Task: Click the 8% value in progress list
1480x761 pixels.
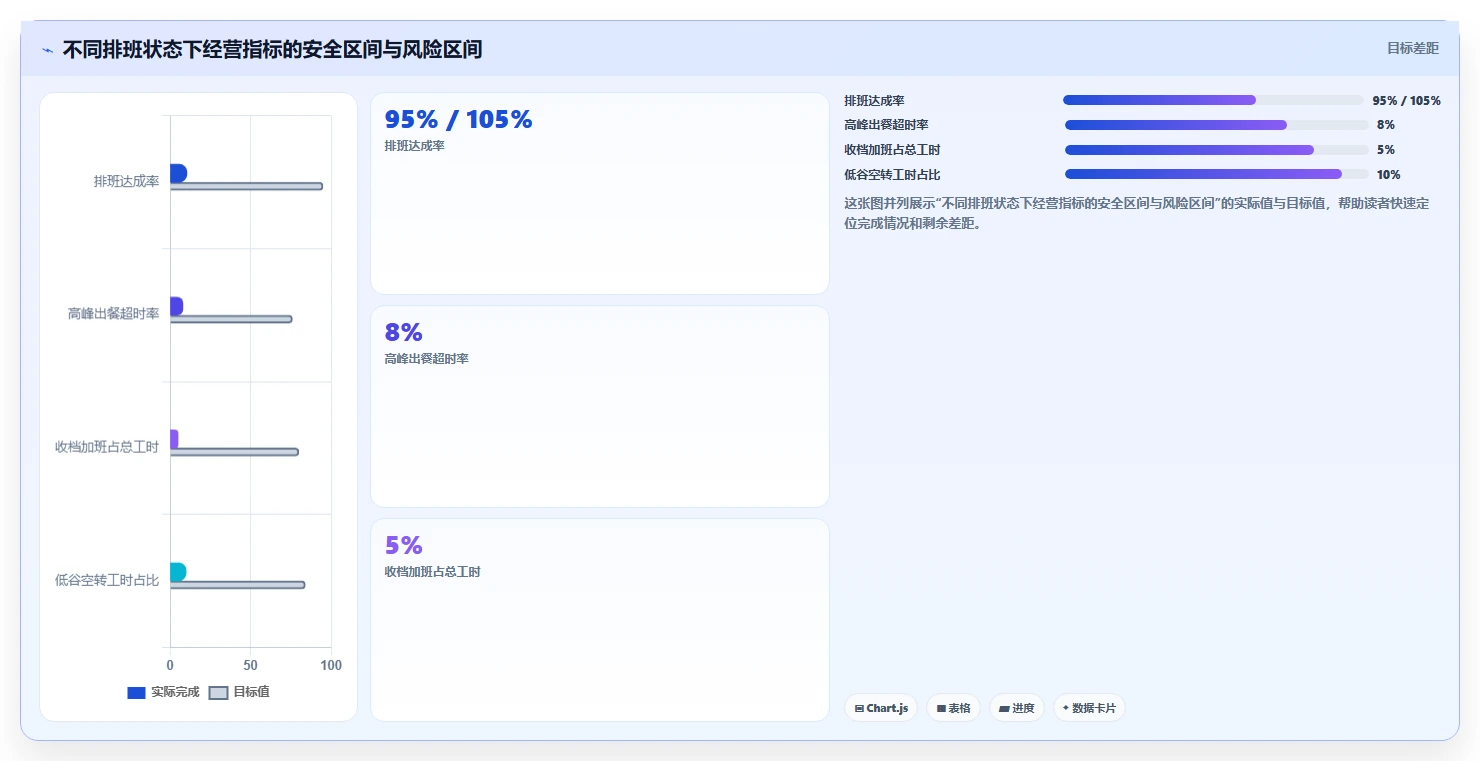Action: coord(1385,125)
